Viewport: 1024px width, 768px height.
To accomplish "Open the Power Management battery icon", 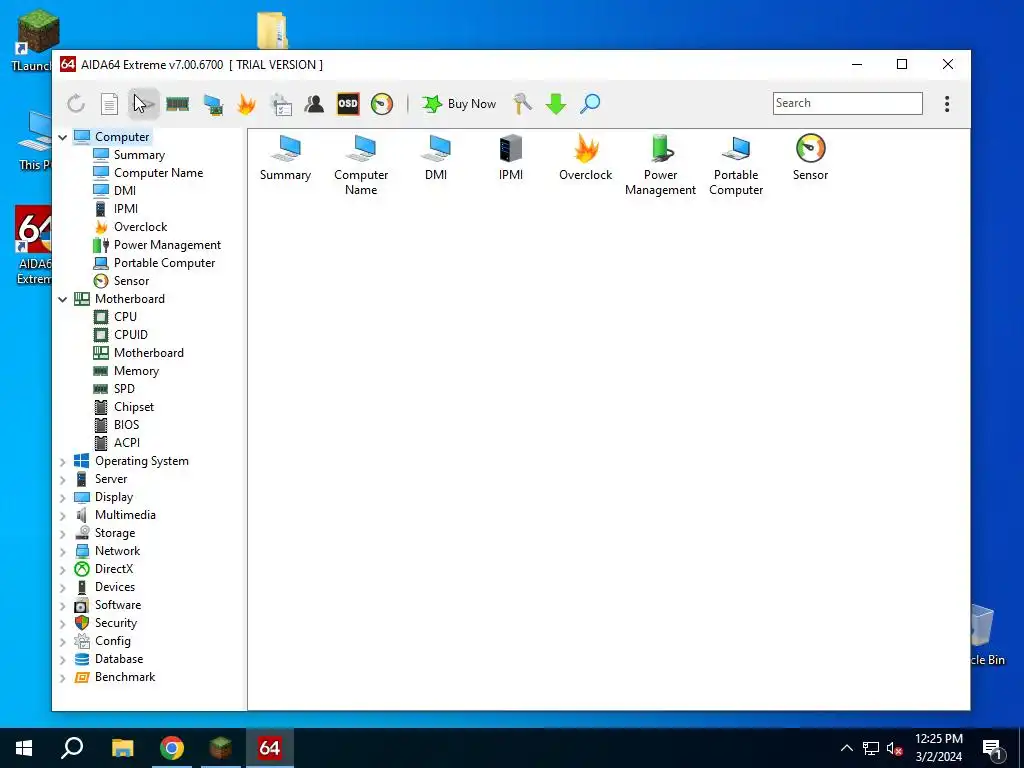I will [660, 165].
